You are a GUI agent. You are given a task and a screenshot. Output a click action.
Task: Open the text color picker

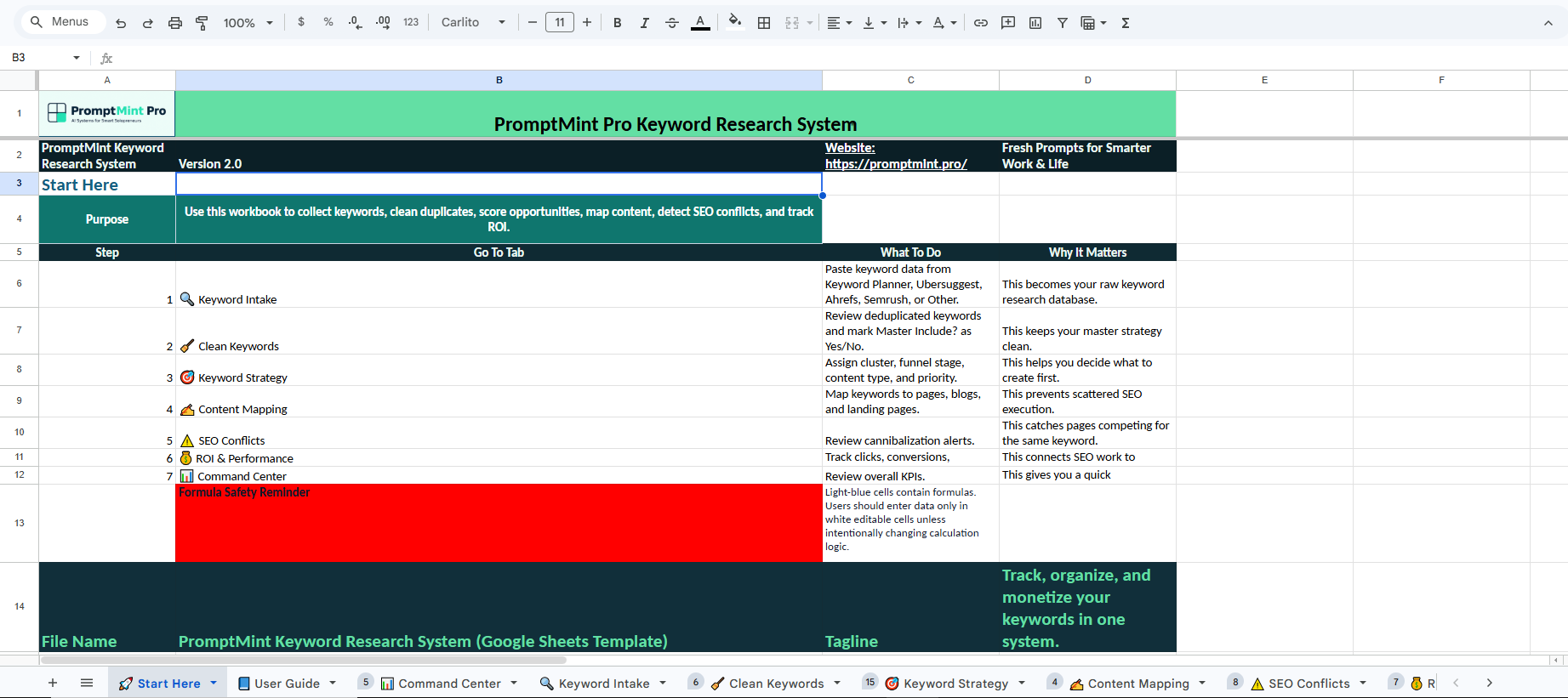[700, 23]
